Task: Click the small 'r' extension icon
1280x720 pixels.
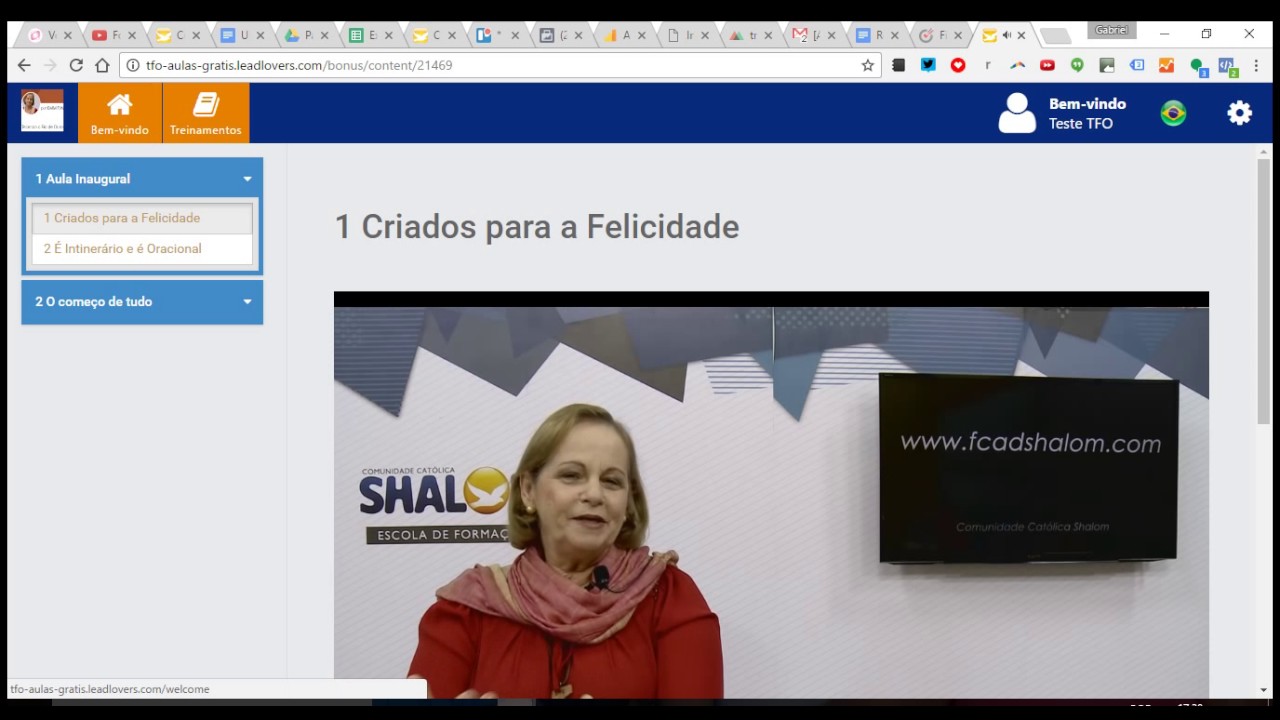Action: click(x=988, y=65)
